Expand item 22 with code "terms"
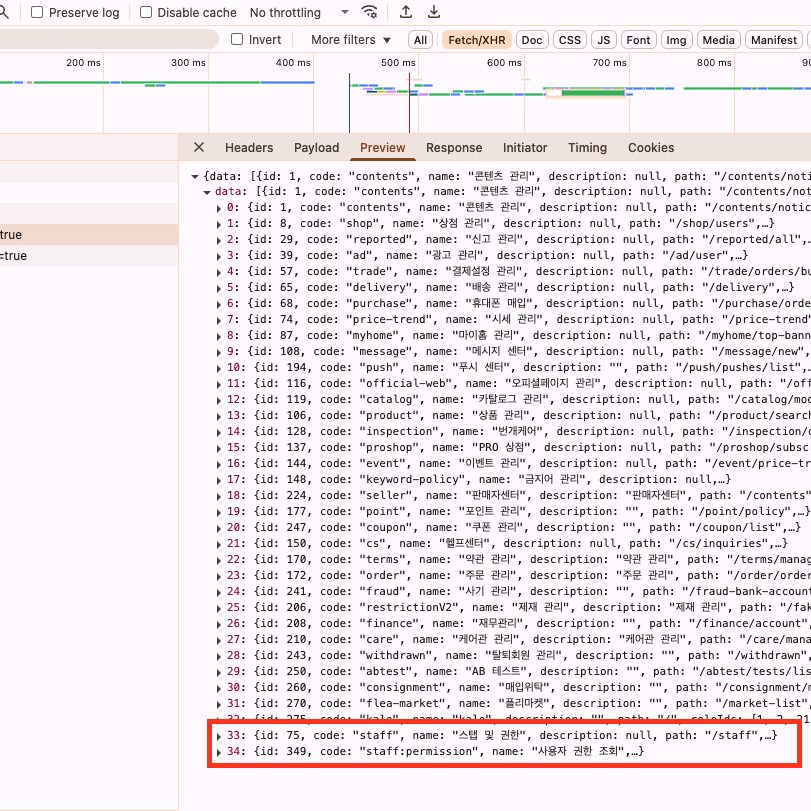Viewport: 811px width, 811px height. 219,561
